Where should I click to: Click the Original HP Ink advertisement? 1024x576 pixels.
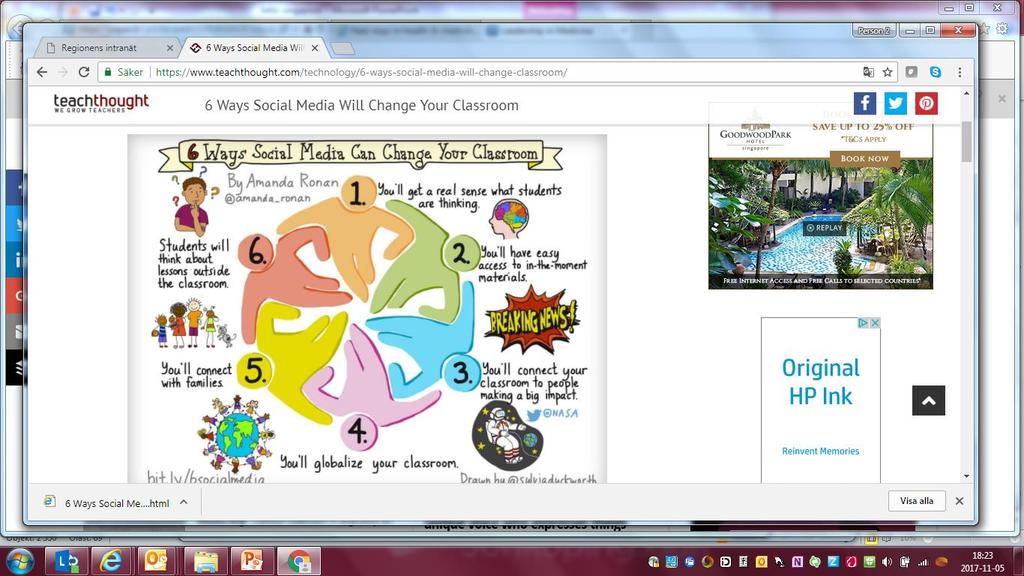(x=820, y=400)
